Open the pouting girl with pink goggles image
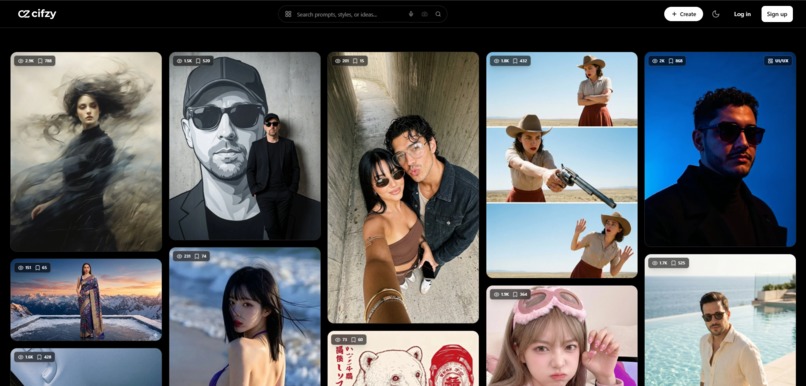This screenshot has height=386, width=806. click(x=562, y=336)
